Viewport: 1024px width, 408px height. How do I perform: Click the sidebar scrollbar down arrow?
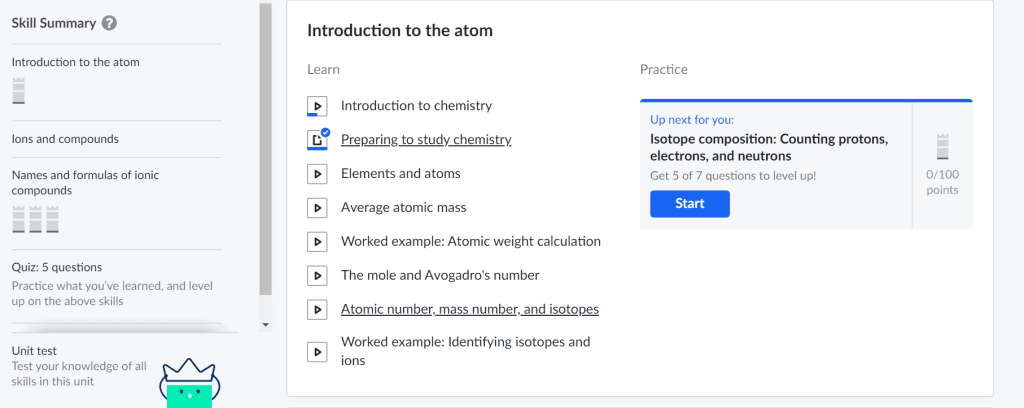(x=265, y=324)
